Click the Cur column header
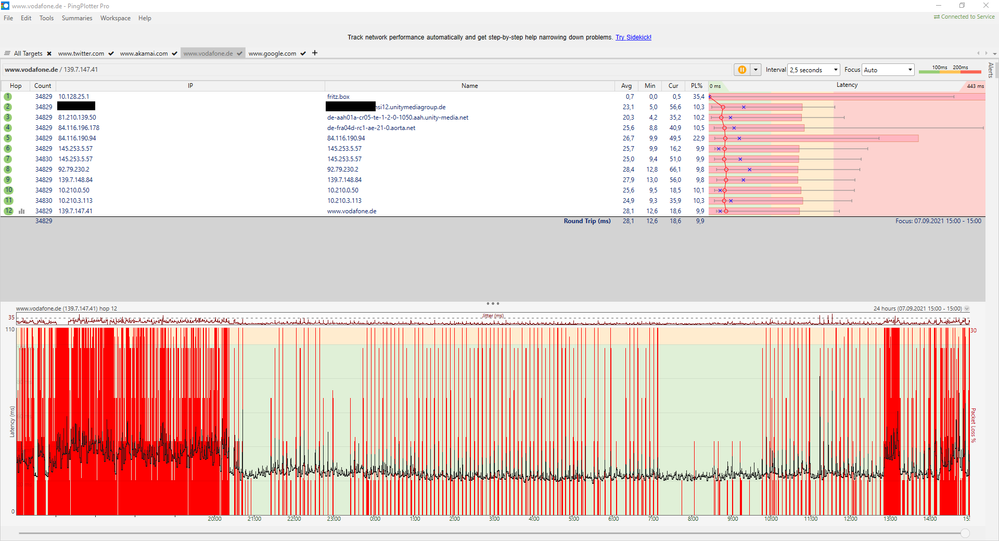The height and width of the screenshot is (541, 999). tap(673, 85)
